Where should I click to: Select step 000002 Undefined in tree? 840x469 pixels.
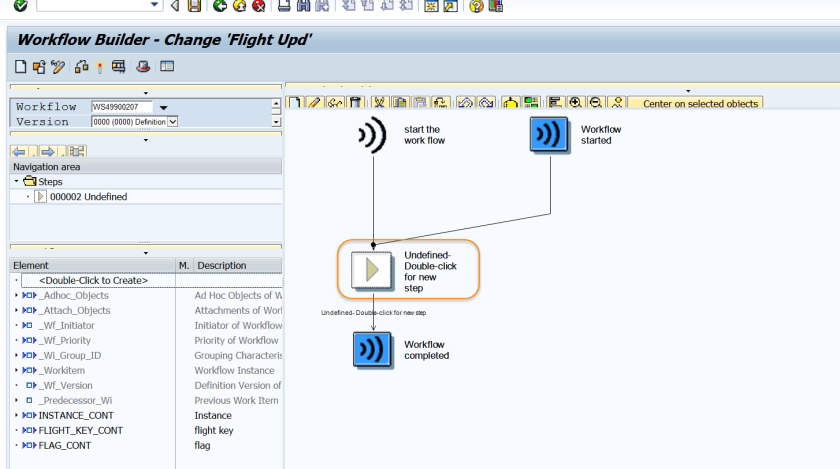88,197
